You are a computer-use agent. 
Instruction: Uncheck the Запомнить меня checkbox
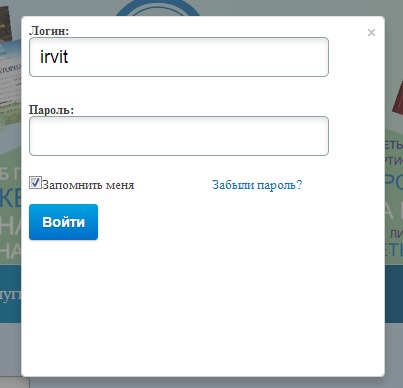coord(35,183)
